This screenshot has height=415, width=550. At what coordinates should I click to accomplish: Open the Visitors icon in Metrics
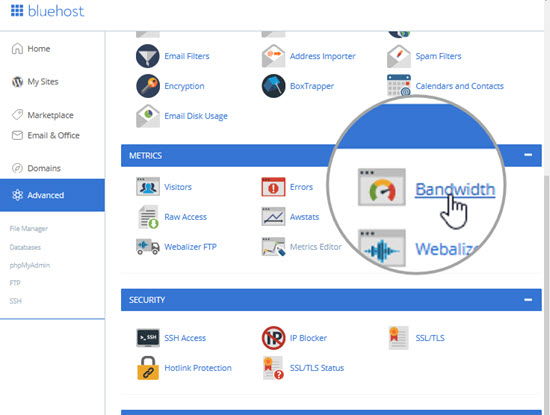(148, 186)
